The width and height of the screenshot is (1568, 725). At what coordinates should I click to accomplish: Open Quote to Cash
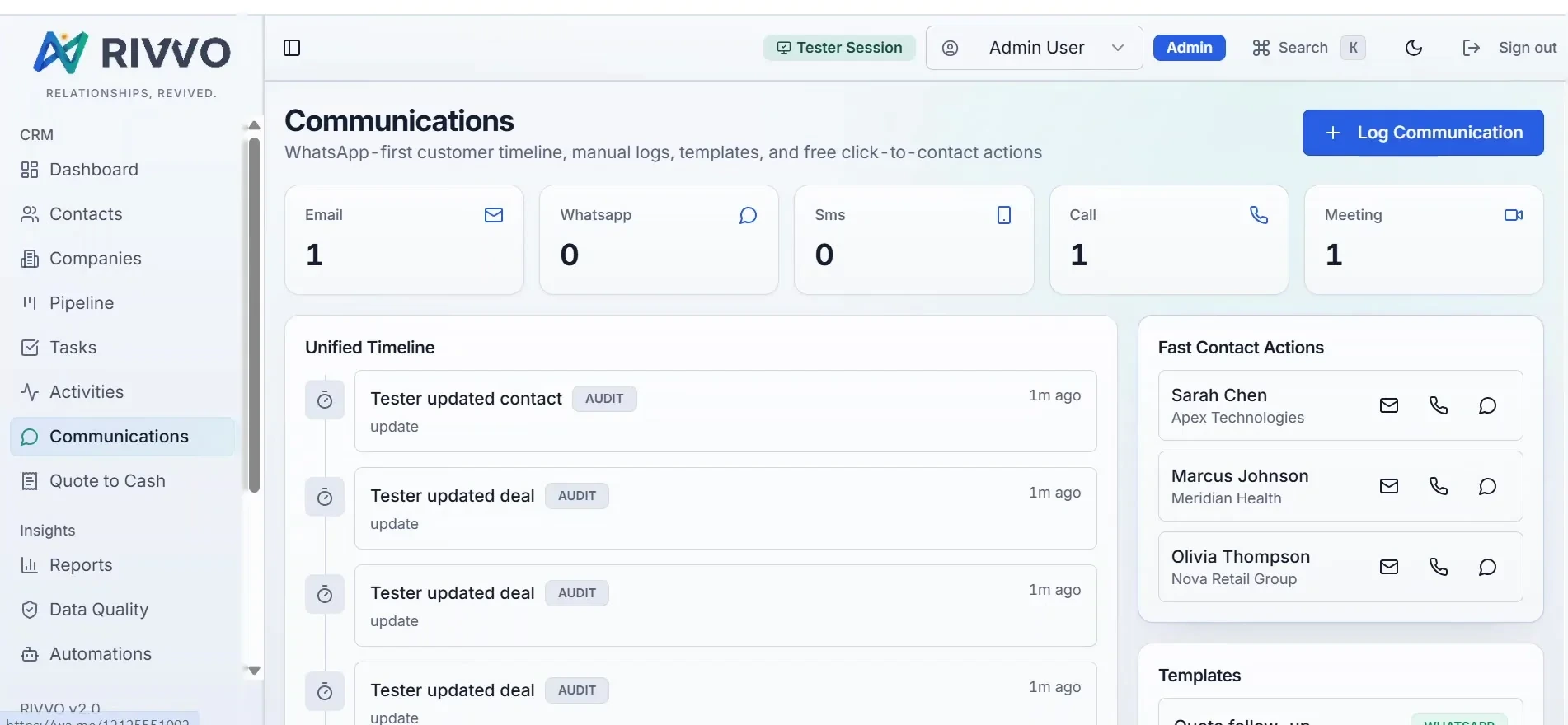pyautogui.click(x=124, y=481)
